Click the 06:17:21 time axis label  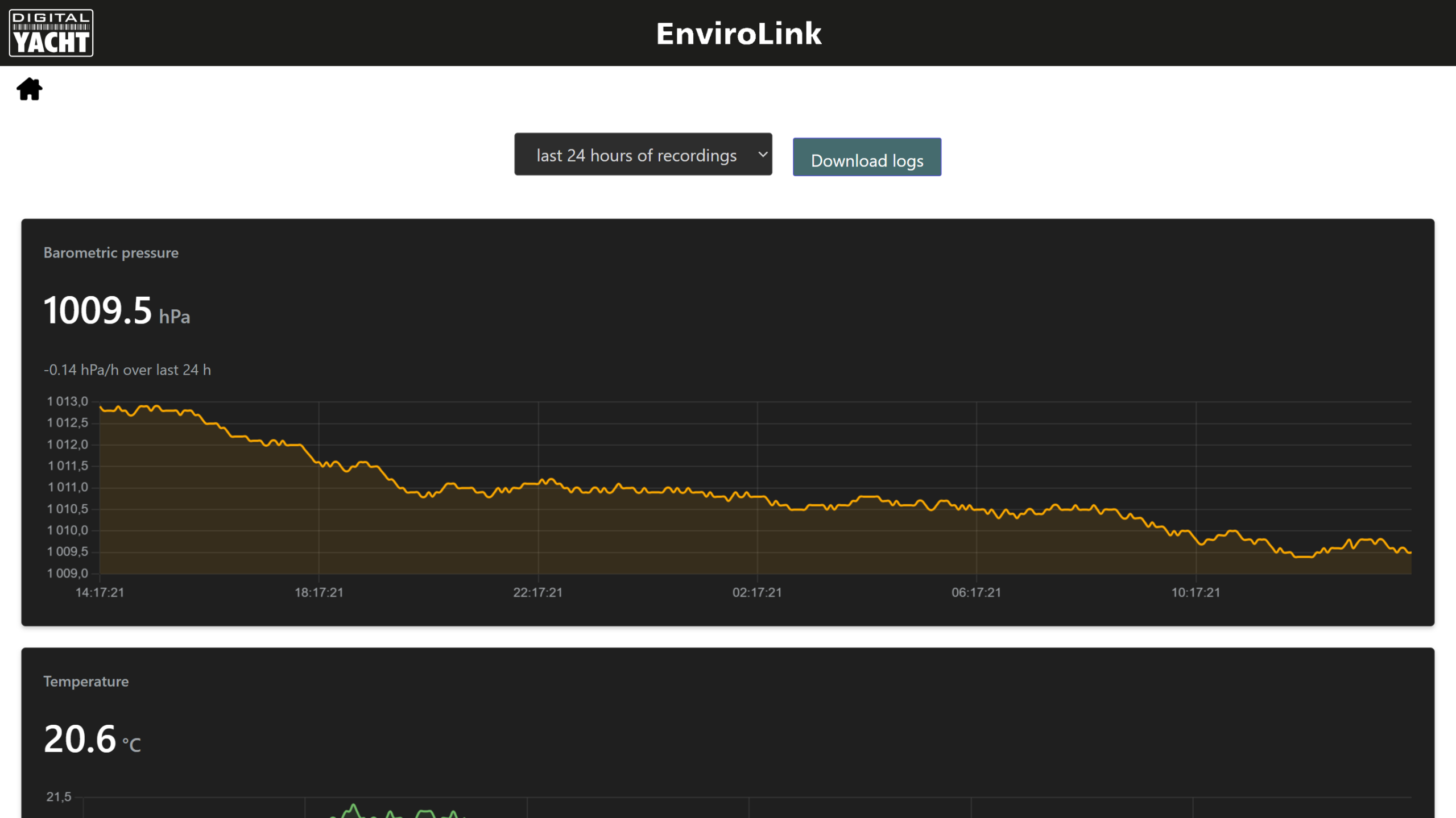coord(976,592)
